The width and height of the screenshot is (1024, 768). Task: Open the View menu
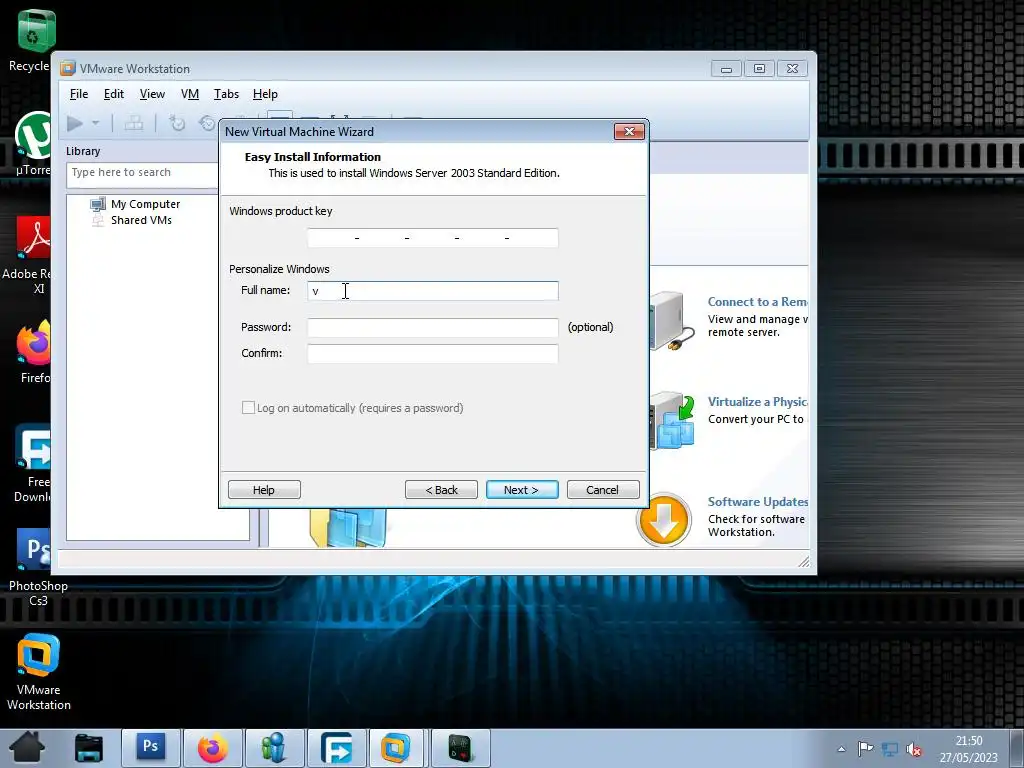(152, 94)
